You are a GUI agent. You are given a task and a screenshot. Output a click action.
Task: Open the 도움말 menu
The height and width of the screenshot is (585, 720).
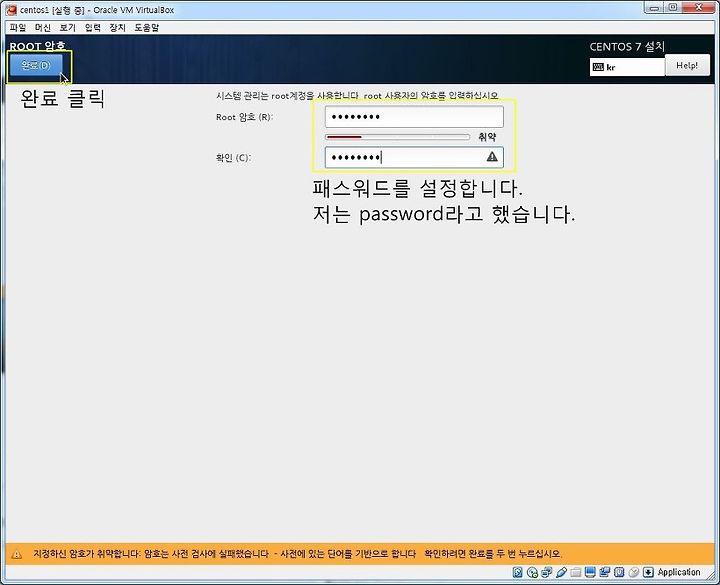(x=146, y=28)
